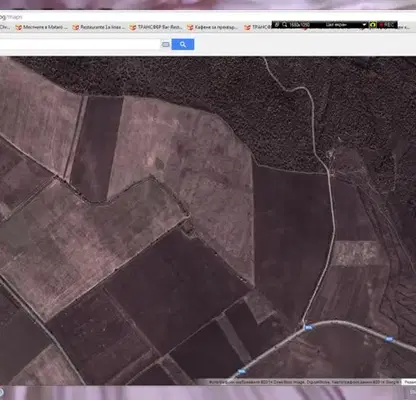Open the 'Кафене за продажба' bookmark
416x400 pixels.
(213, 27)
